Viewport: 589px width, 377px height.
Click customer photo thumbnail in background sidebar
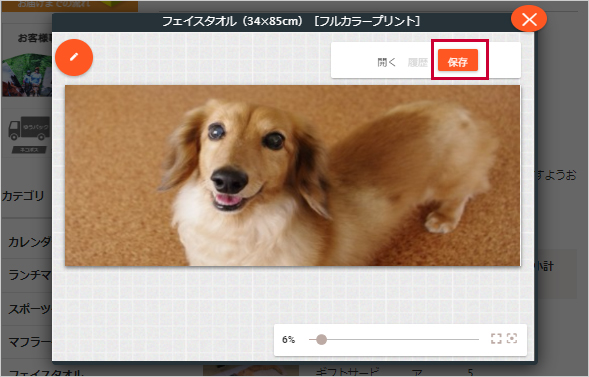pyautogui.click(x=27, y=75)
